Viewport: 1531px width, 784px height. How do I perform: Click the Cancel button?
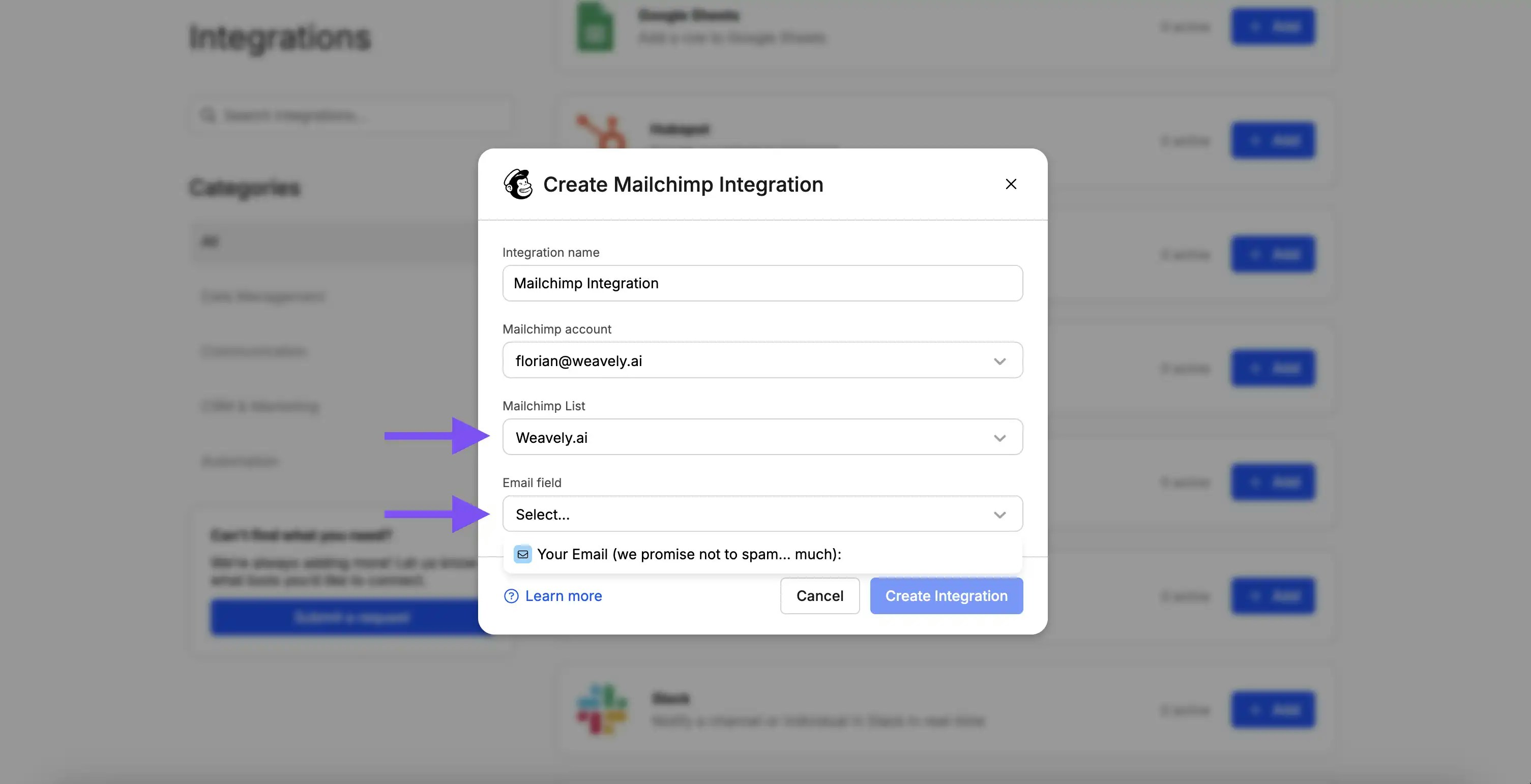point(819,596)
